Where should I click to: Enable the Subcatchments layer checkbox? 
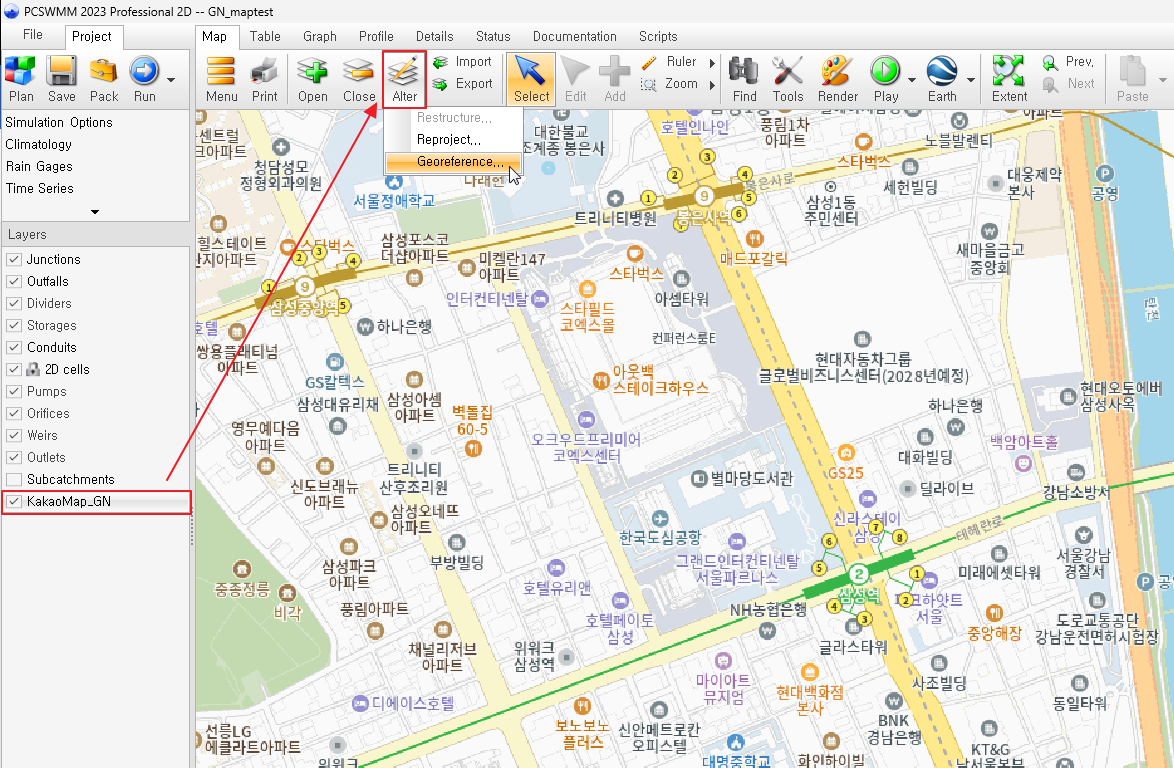click(13, 479)
